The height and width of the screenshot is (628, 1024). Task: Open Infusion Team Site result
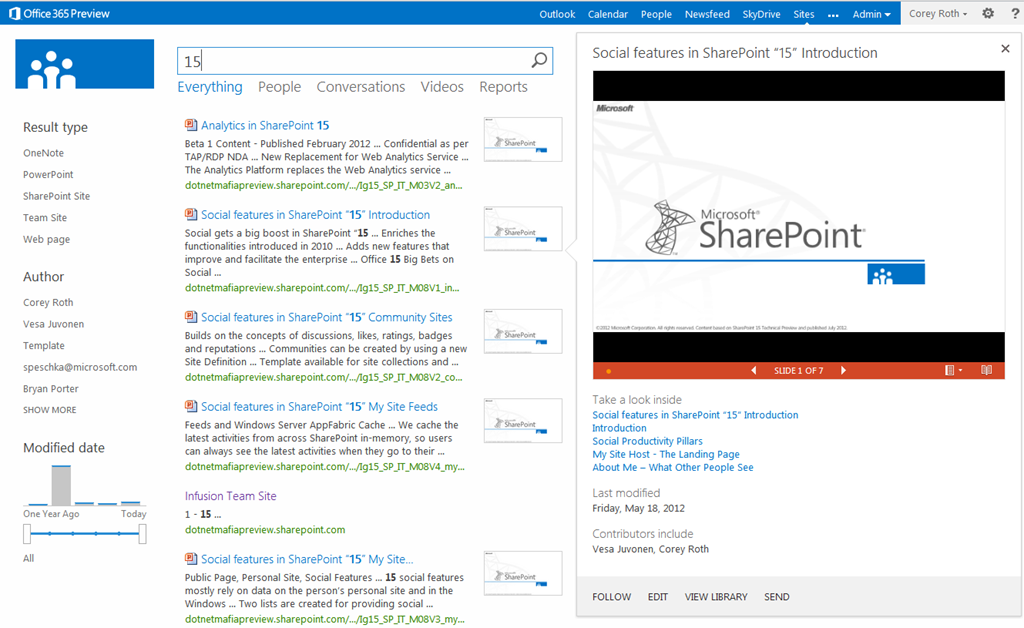pyautogui.click(x=231, y=495)
